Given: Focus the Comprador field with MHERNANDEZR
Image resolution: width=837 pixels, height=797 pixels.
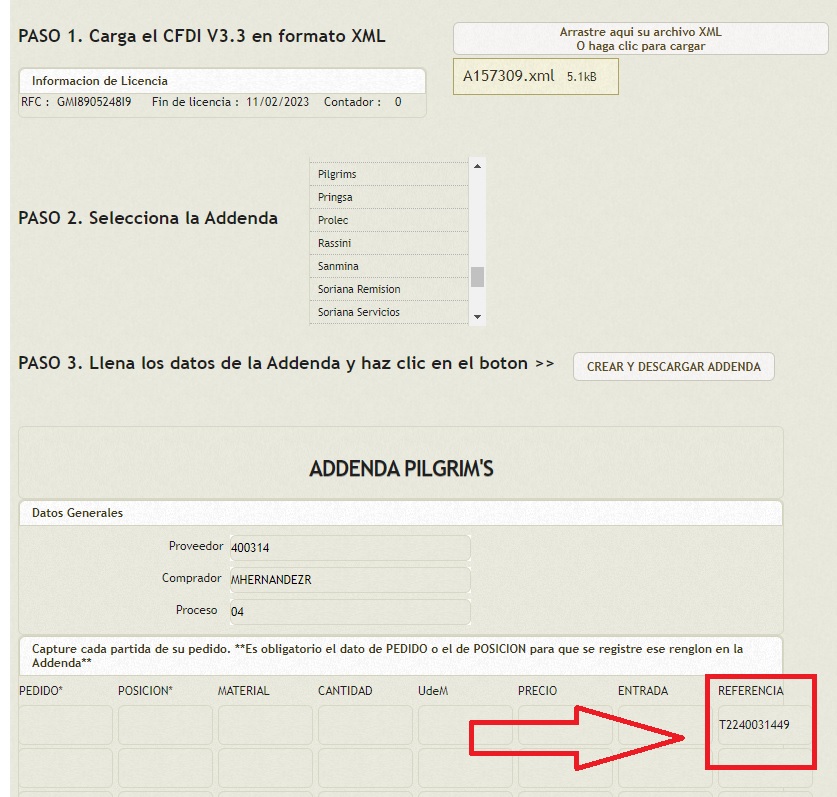Looking at the screenshot, I should [350, 580].
